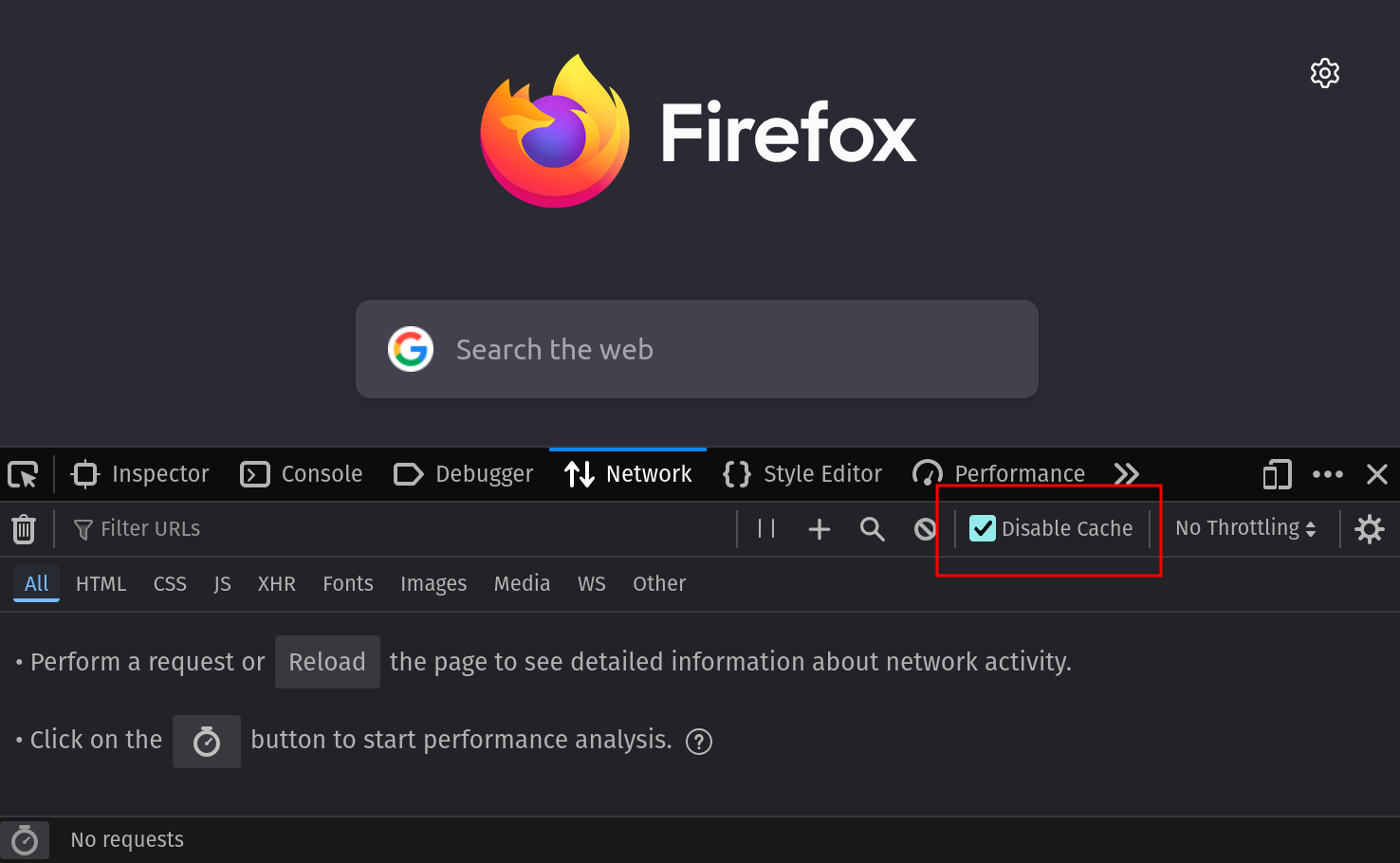
Task: Select the All filter
Action: pos(36,584)
